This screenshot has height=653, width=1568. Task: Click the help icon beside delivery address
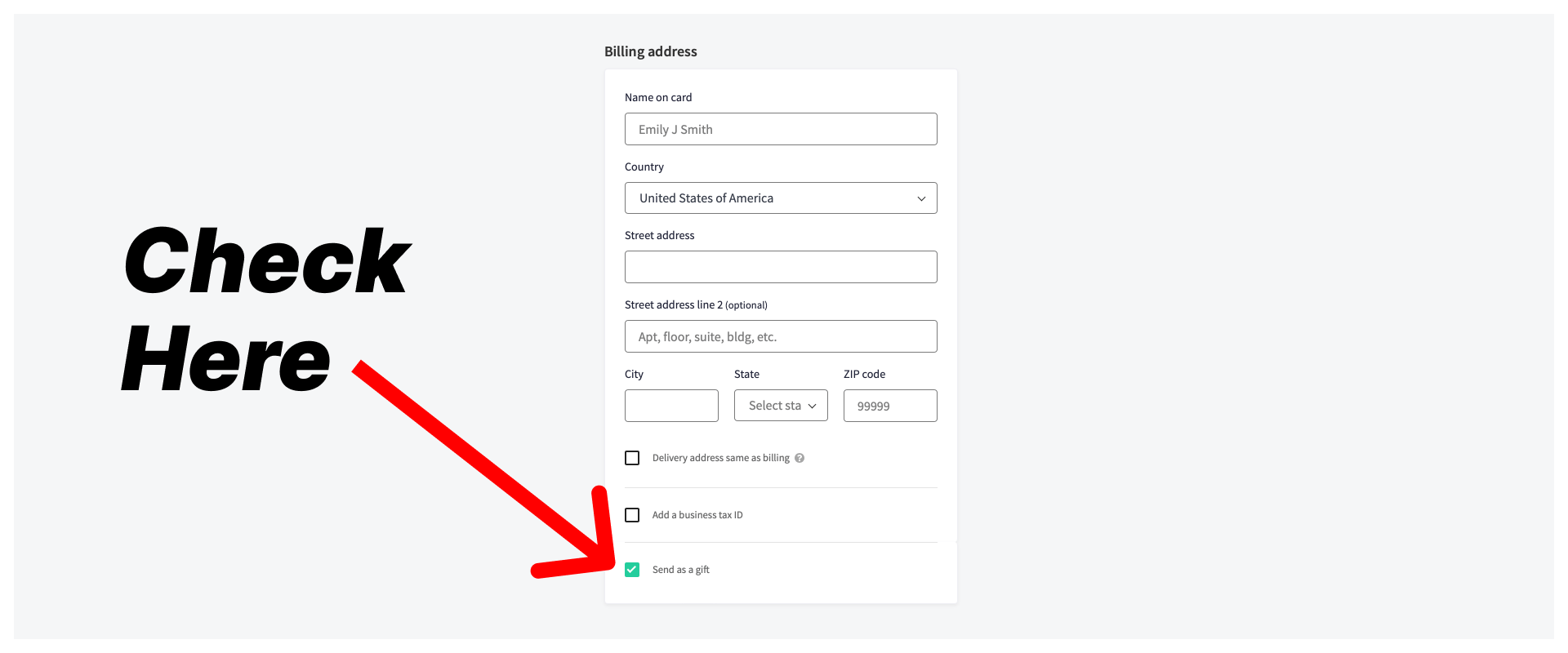coord(800,458)
